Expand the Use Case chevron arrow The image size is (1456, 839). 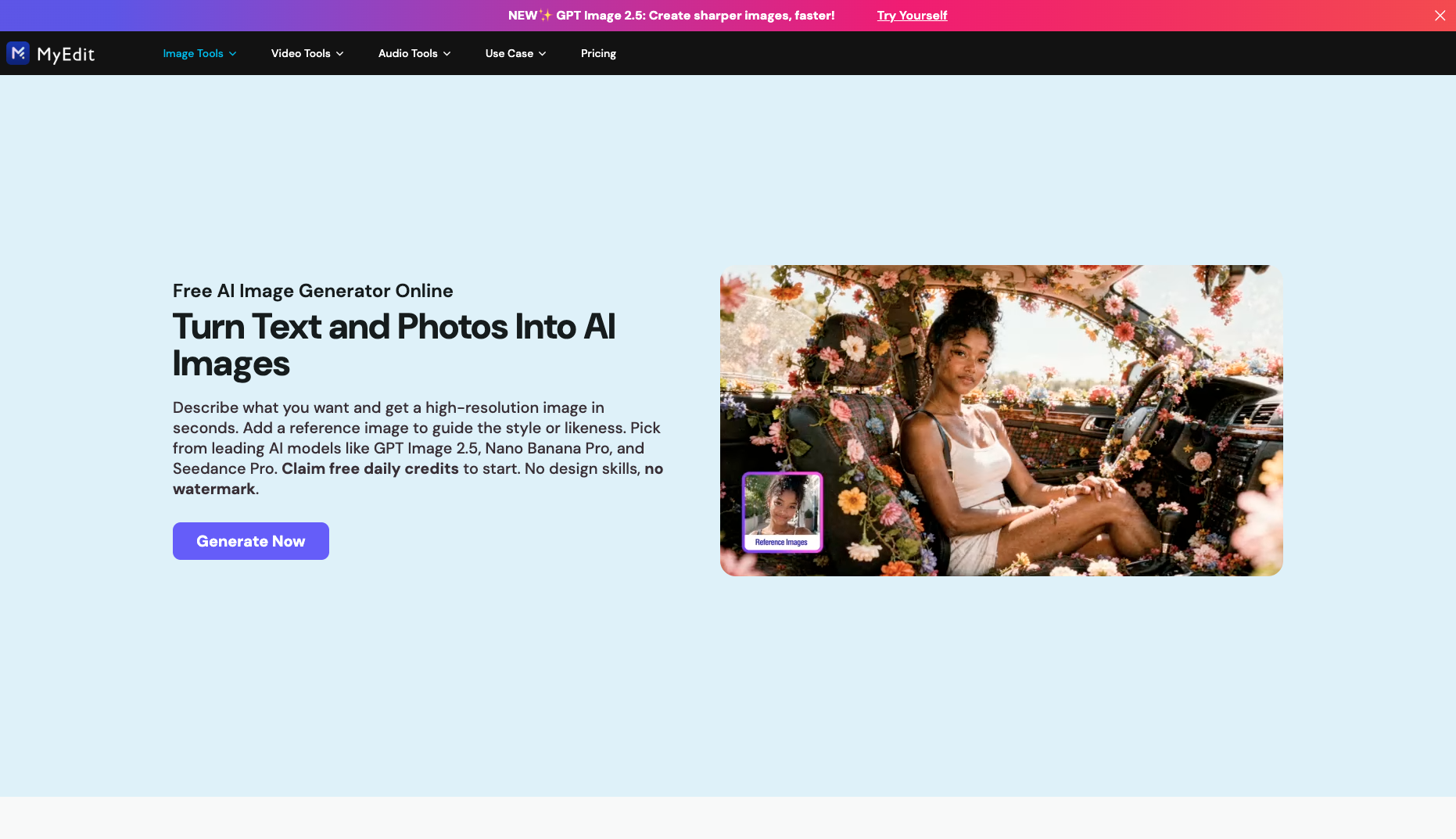[x=542, y=54]
